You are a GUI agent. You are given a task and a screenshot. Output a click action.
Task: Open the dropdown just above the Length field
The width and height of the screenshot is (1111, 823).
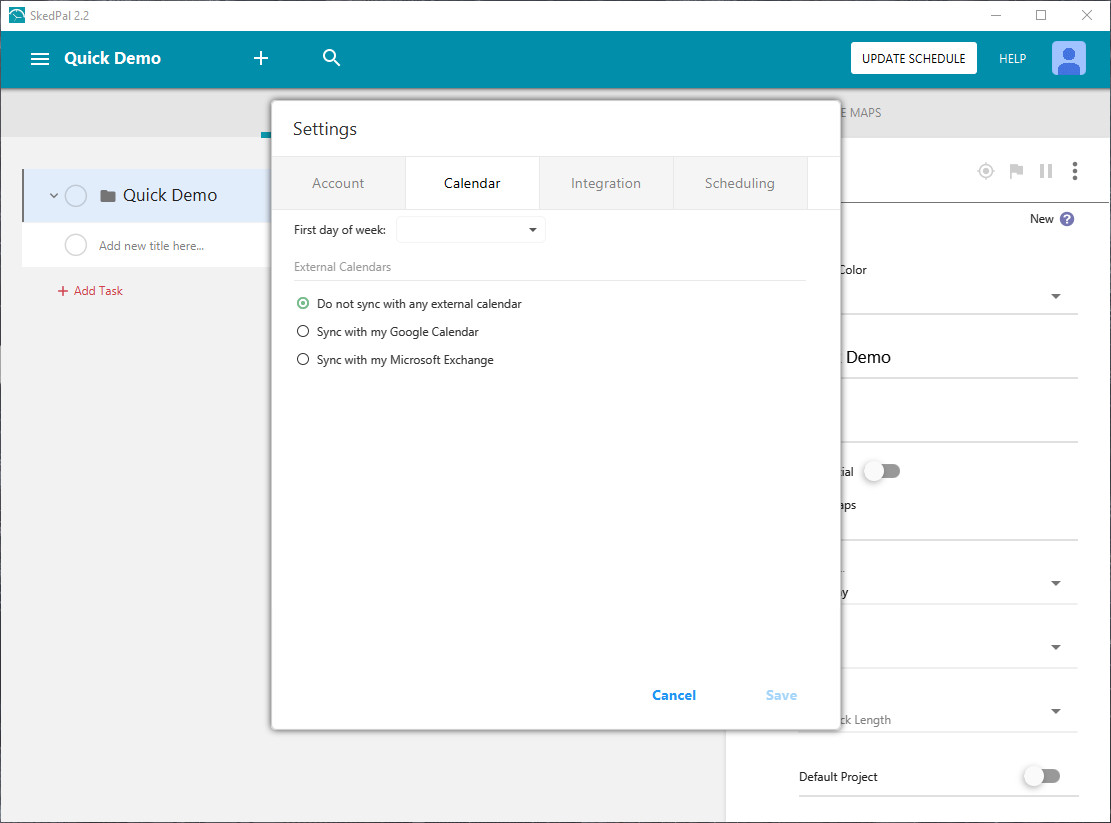pyautogui.click(x=1056, y=647)
